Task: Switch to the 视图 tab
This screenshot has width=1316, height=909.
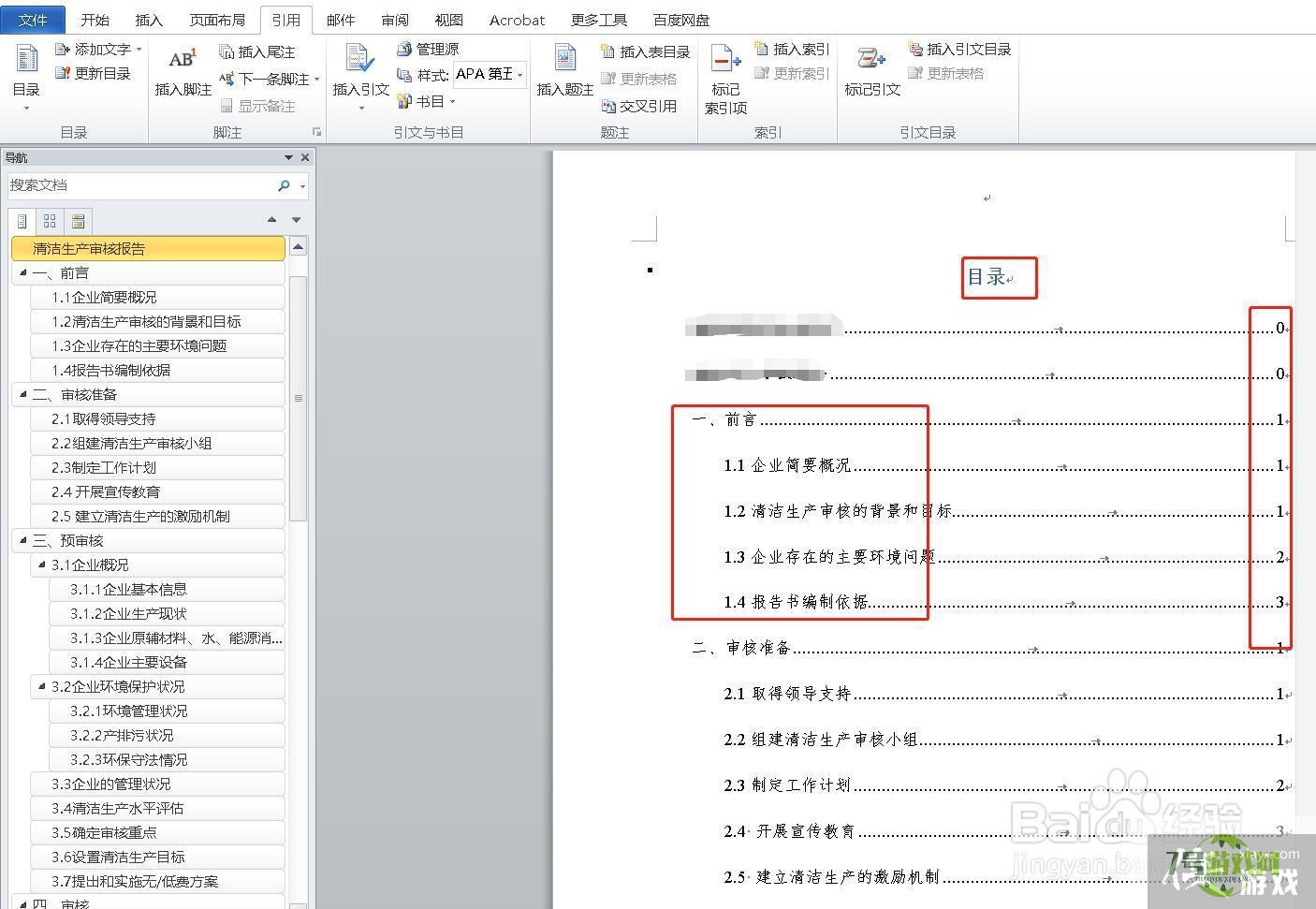Action: [x=449, y=19]
